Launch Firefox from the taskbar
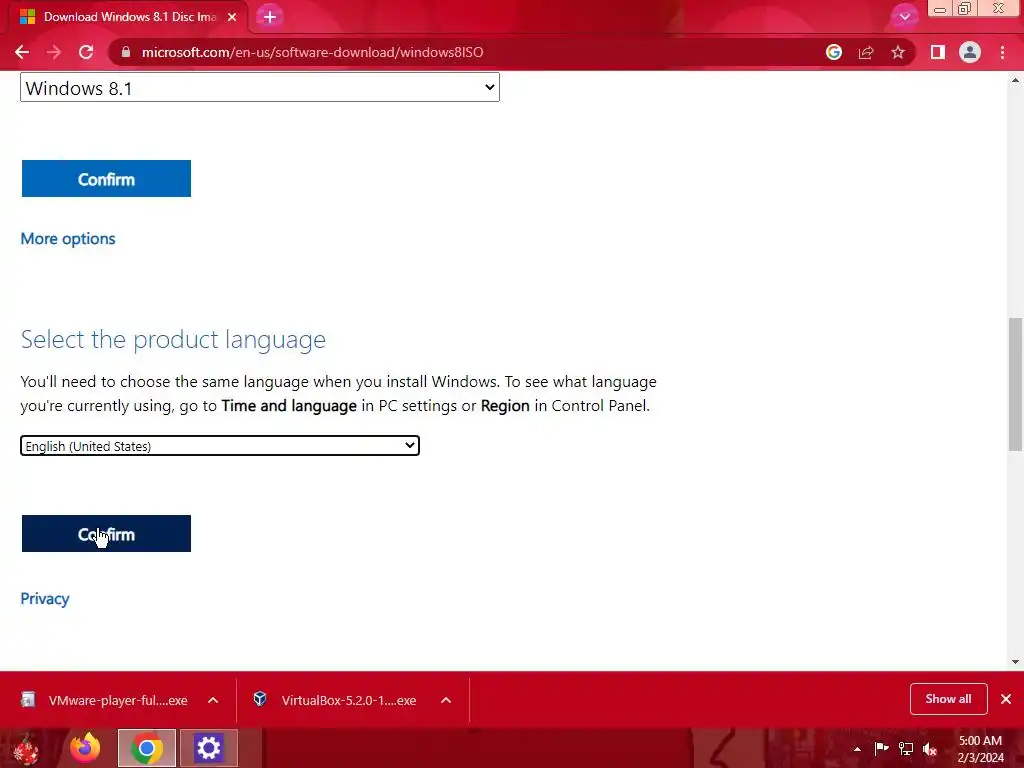 [85, 748]
